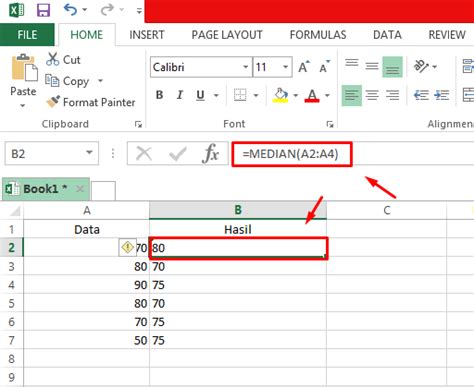
Task: Select Align Left
Action: coord(352,95)
